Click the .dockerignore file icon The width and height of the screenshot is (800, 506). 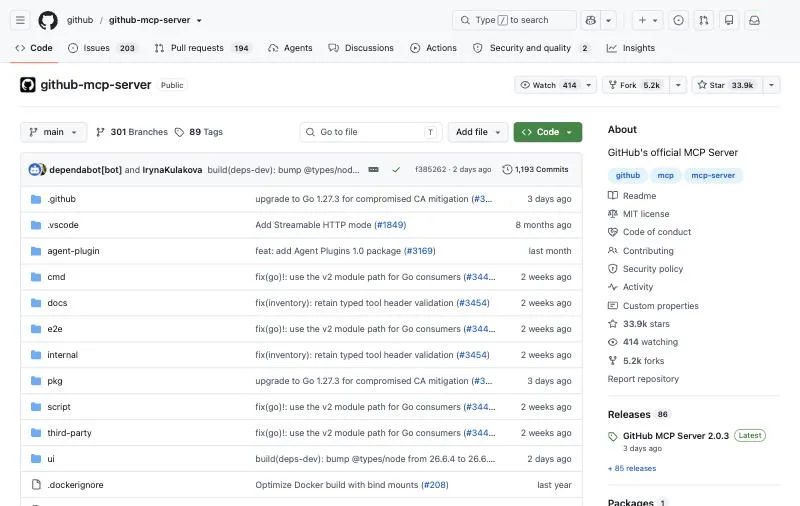pos(36,485)
